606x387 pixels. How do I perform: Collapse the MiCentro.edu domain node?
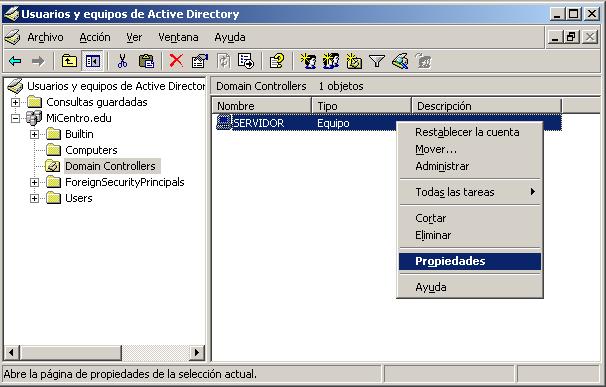15,118
